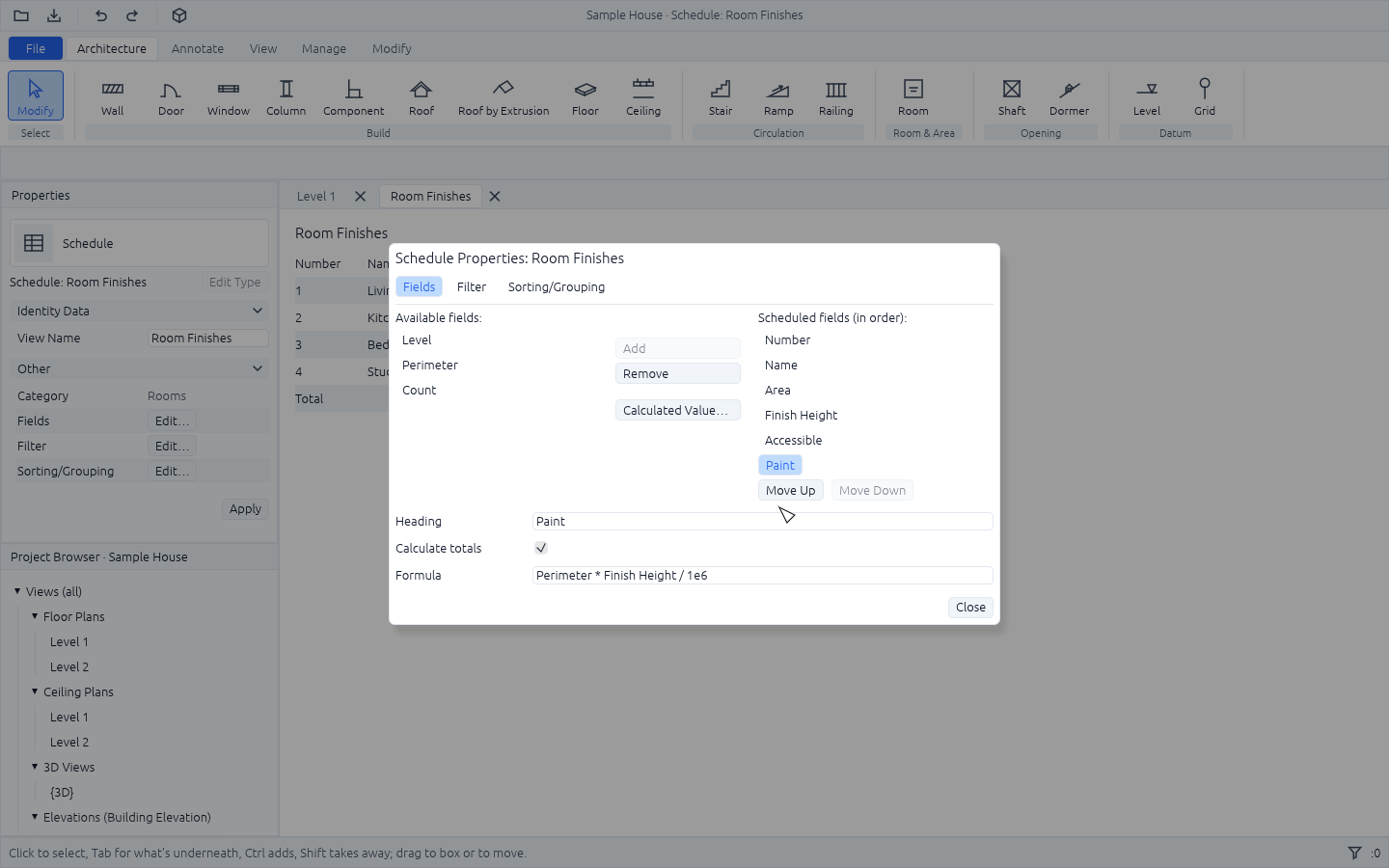Pick the Column tool
1389x868 pixels.
click(x=286, y=96)
